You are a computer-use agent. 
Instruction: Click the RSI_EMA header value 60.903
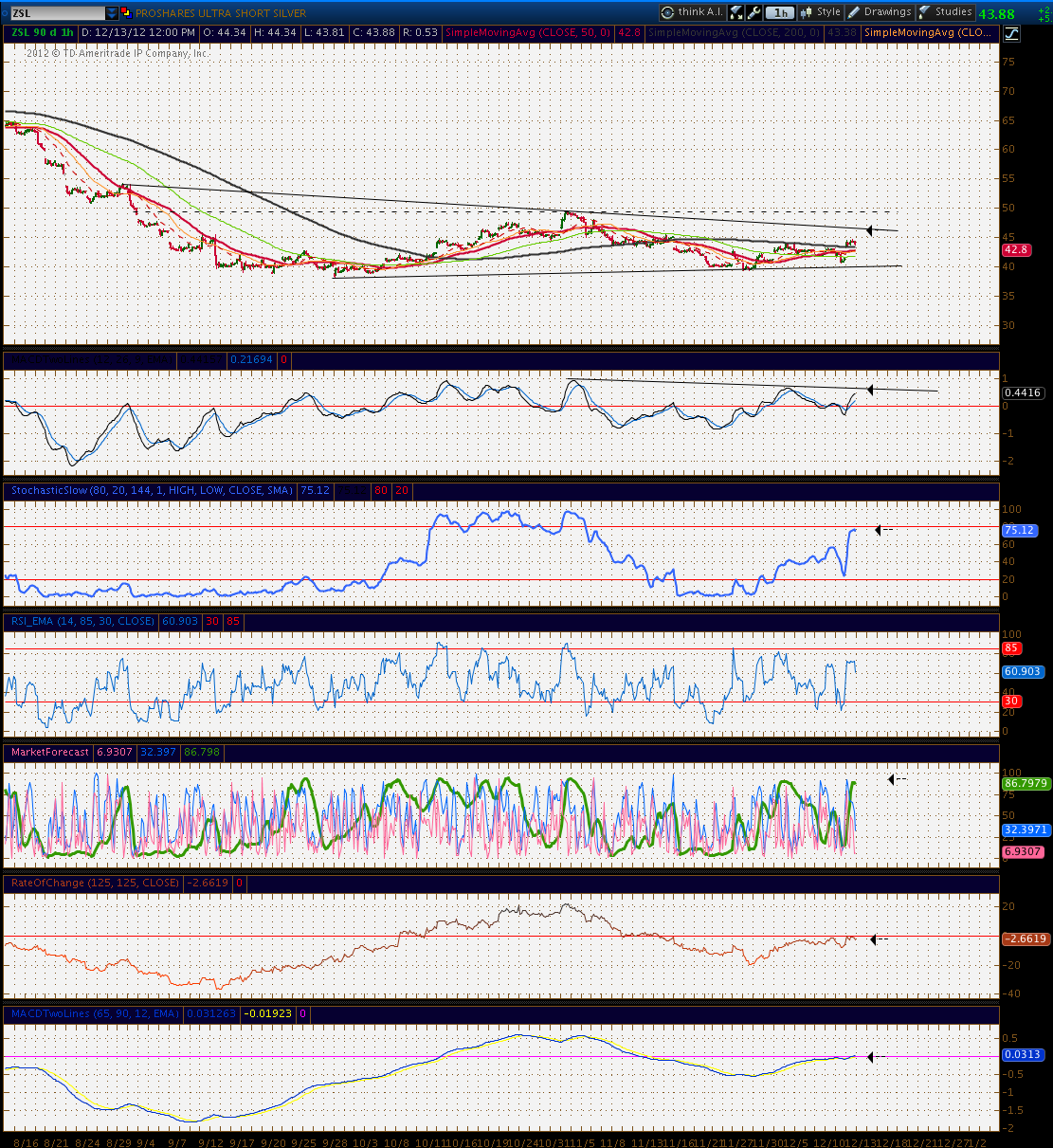click(180, 621)
